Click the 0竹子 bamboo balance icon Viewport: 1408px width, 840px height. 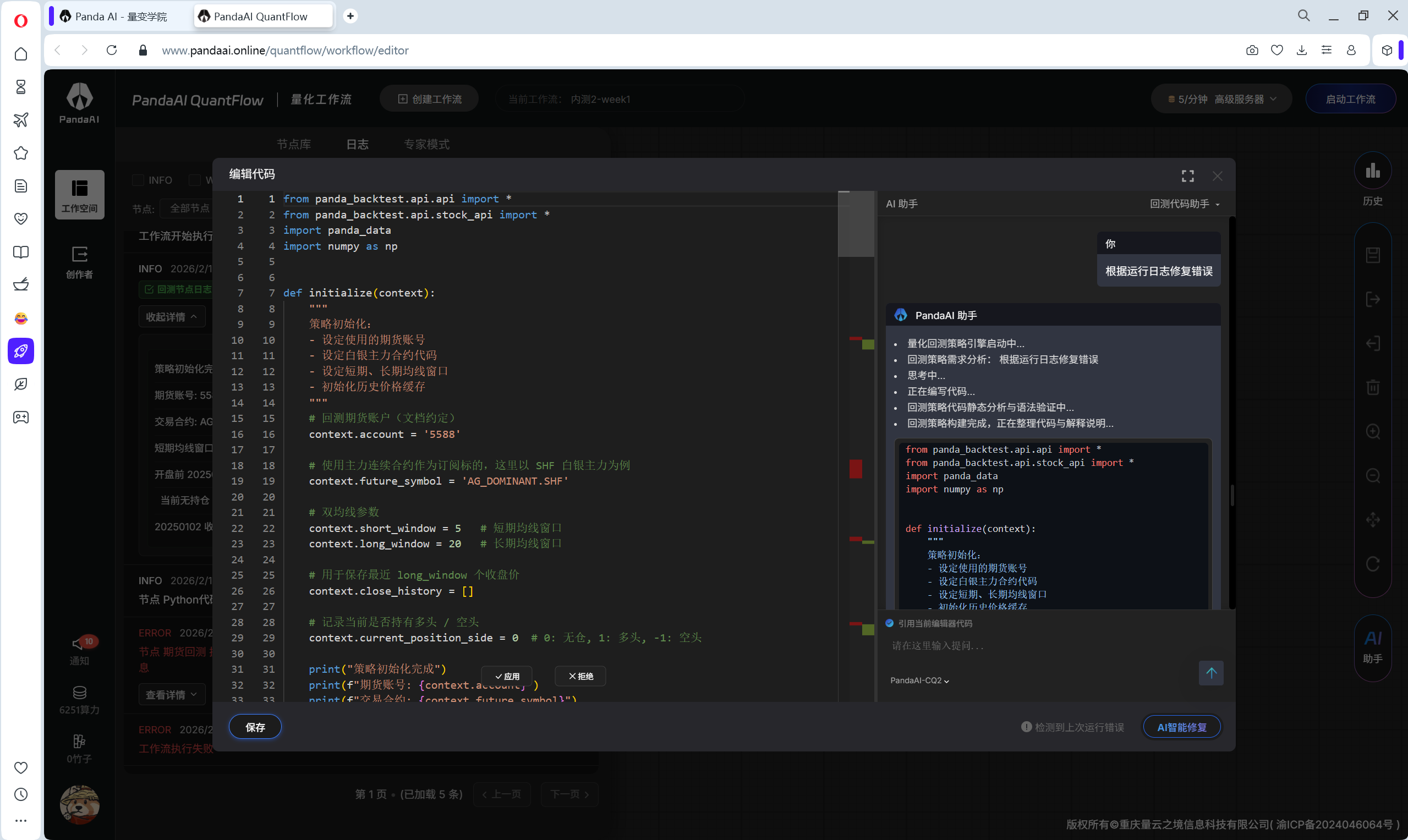click(x=79, y=741)
